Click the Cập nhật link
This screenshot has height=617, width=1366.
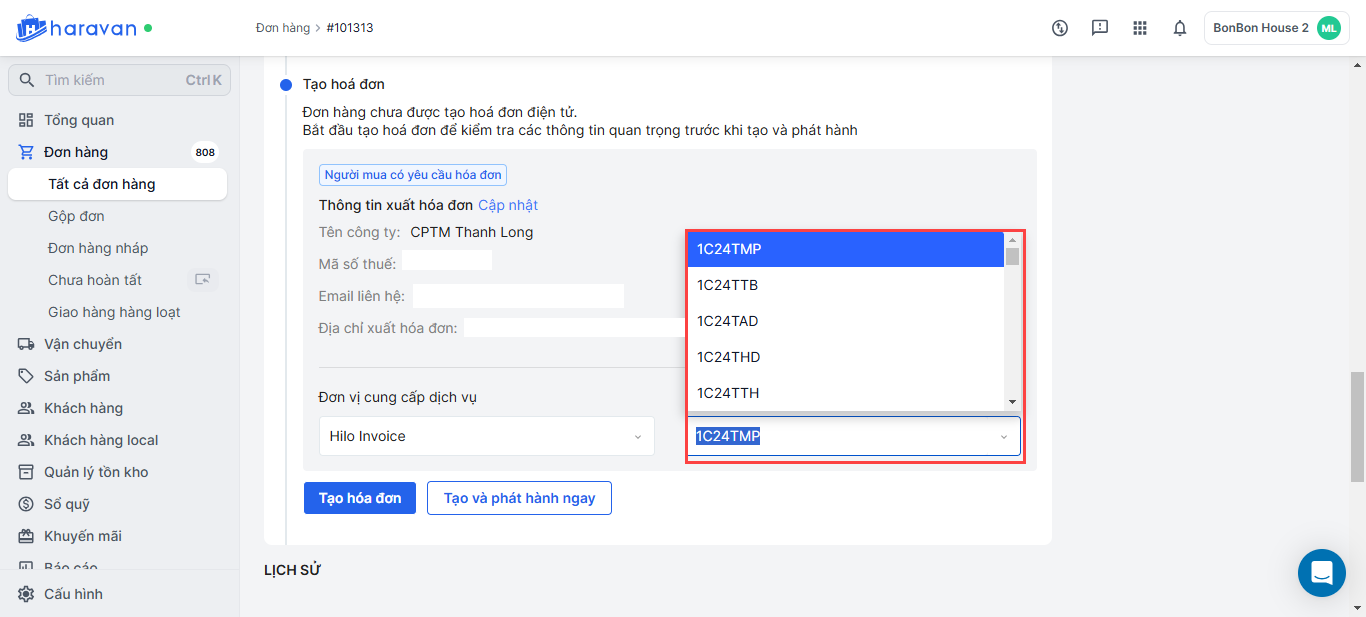(x=508, y=205)
